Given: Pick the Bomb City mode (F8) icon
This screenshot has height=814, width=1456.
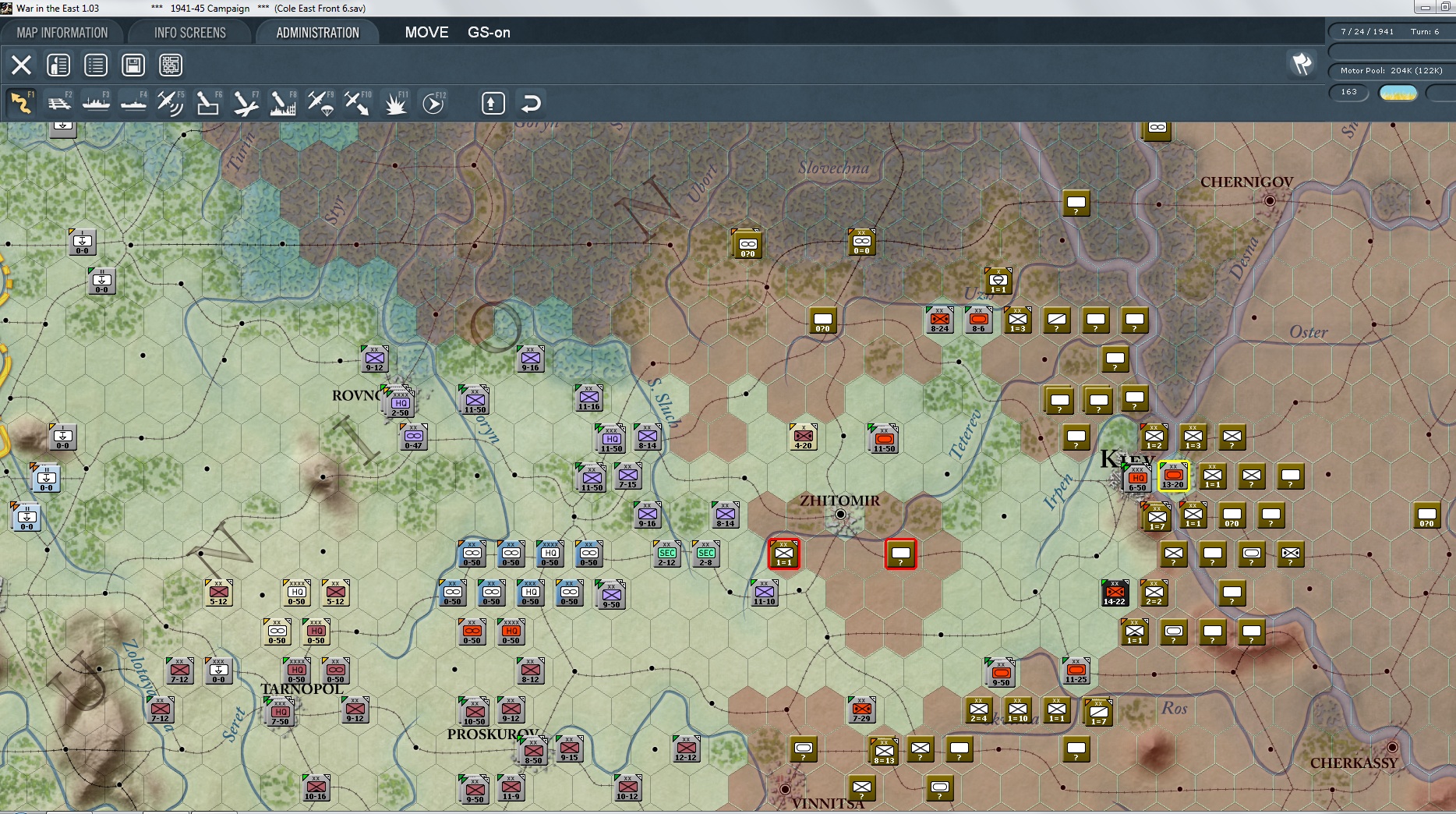Looking at the screenshot, I should point(283,103).
